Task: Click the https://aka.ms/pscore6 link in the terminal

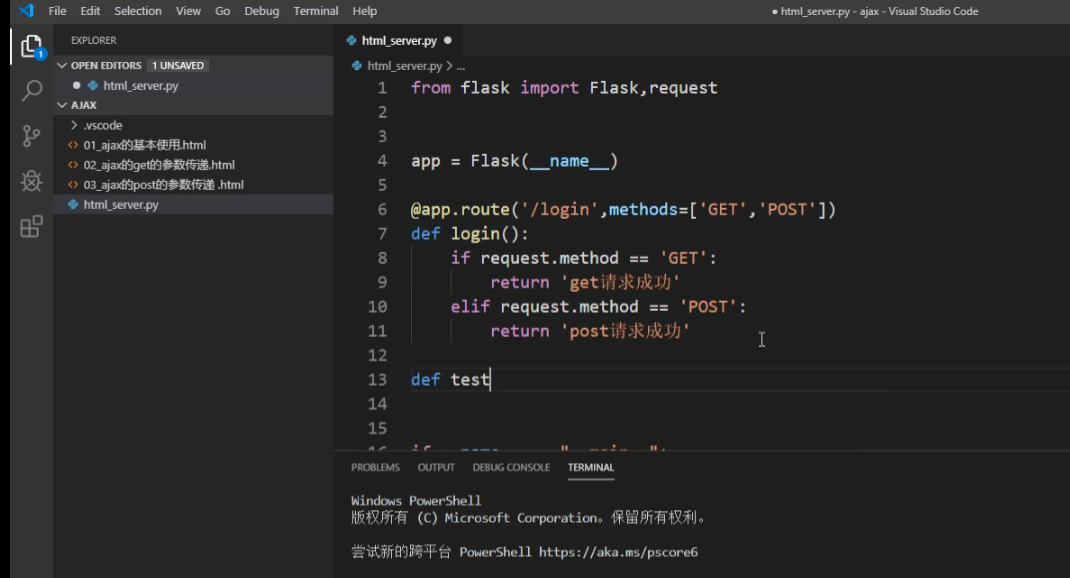Action: [x=618, y=552]
